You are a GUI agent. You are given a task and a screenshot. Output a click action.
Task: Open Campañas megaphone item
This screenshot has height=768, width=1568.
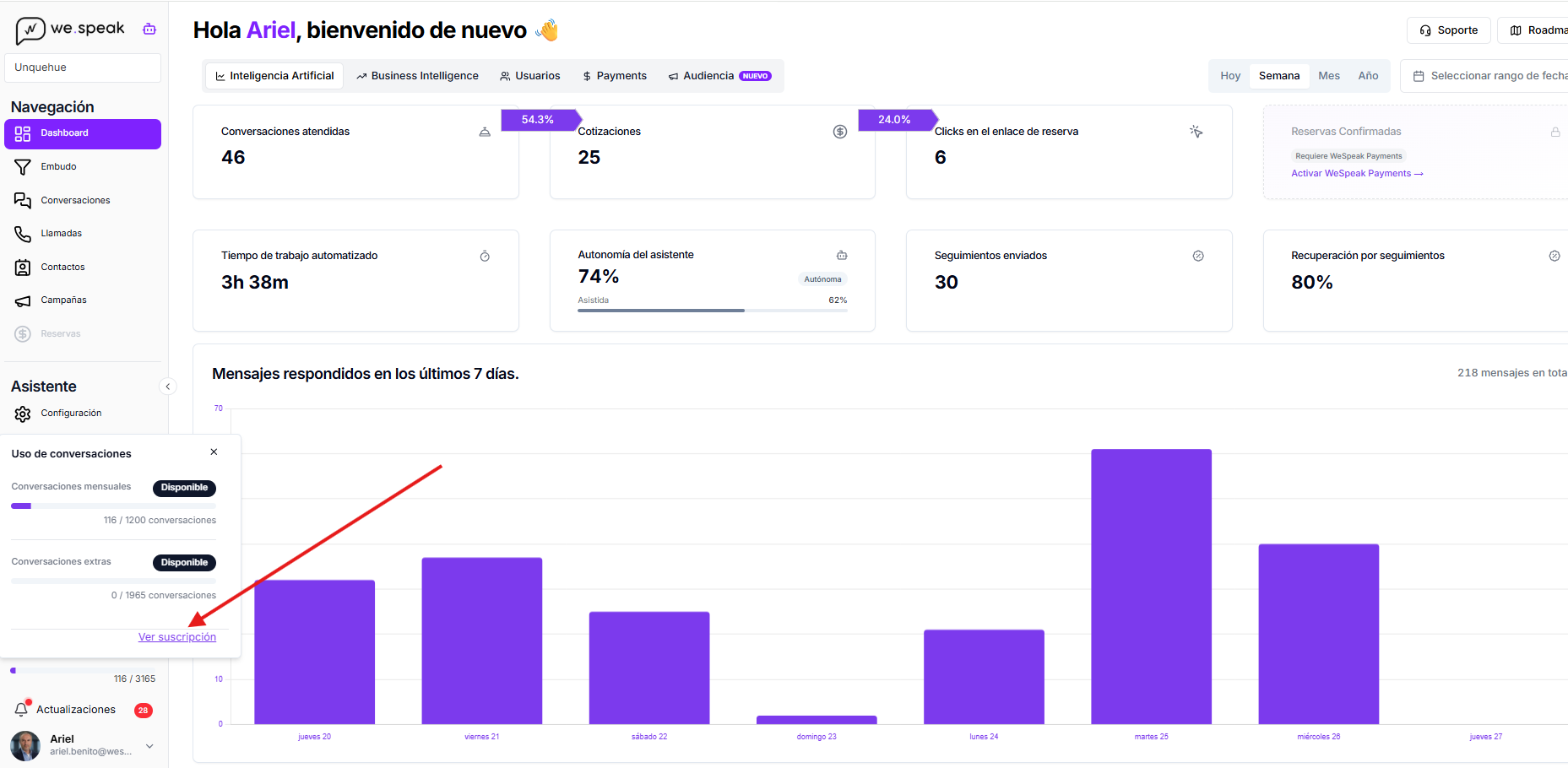point(83,300)
